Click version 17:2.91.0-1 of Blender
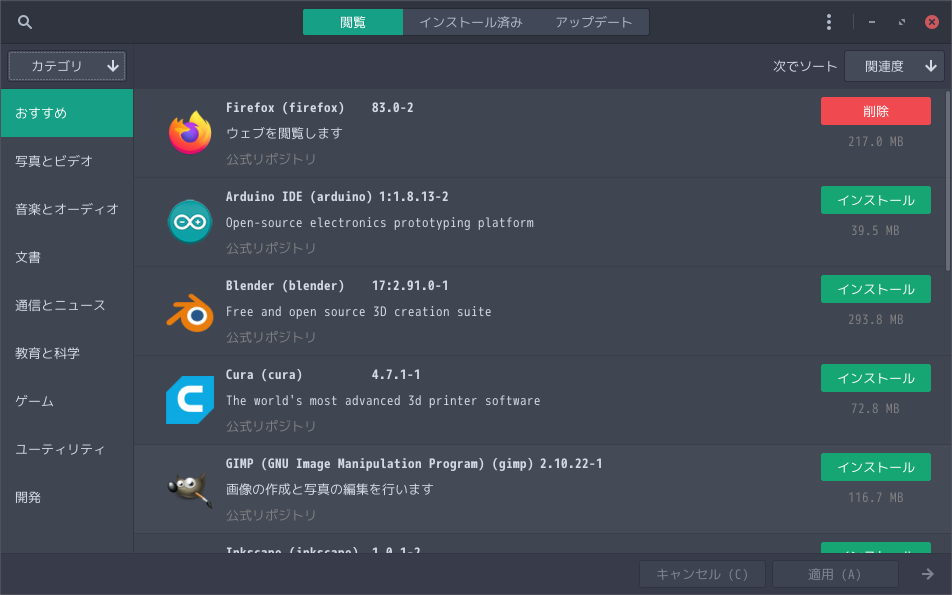 coord(410,285)
